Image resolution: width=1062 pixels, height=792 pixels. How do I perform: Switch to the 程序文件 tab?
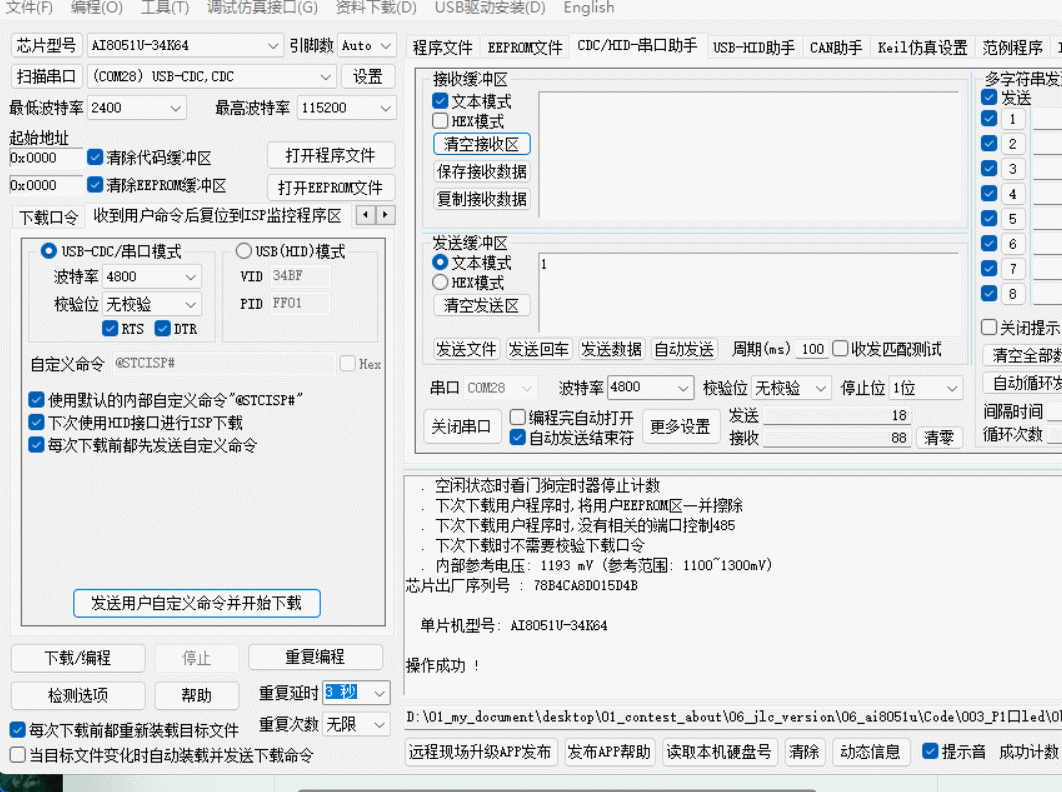[x=442, y=47]
